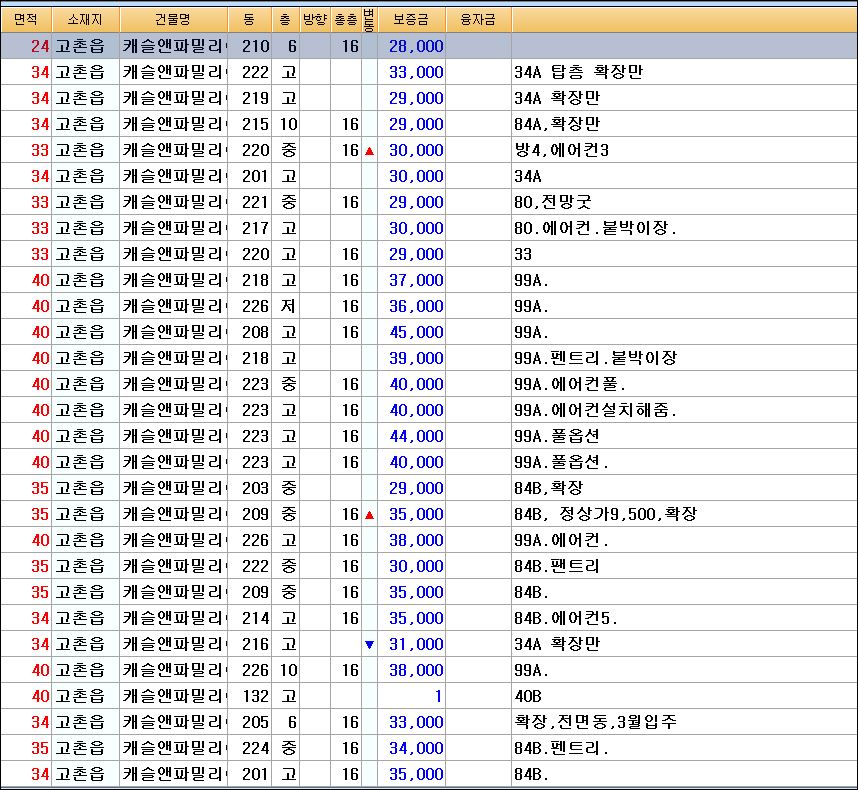Image resolution: width=858 pixels, height=790 pixels.
Task: Click the 층 column header
Action: [x=285, y=20]
